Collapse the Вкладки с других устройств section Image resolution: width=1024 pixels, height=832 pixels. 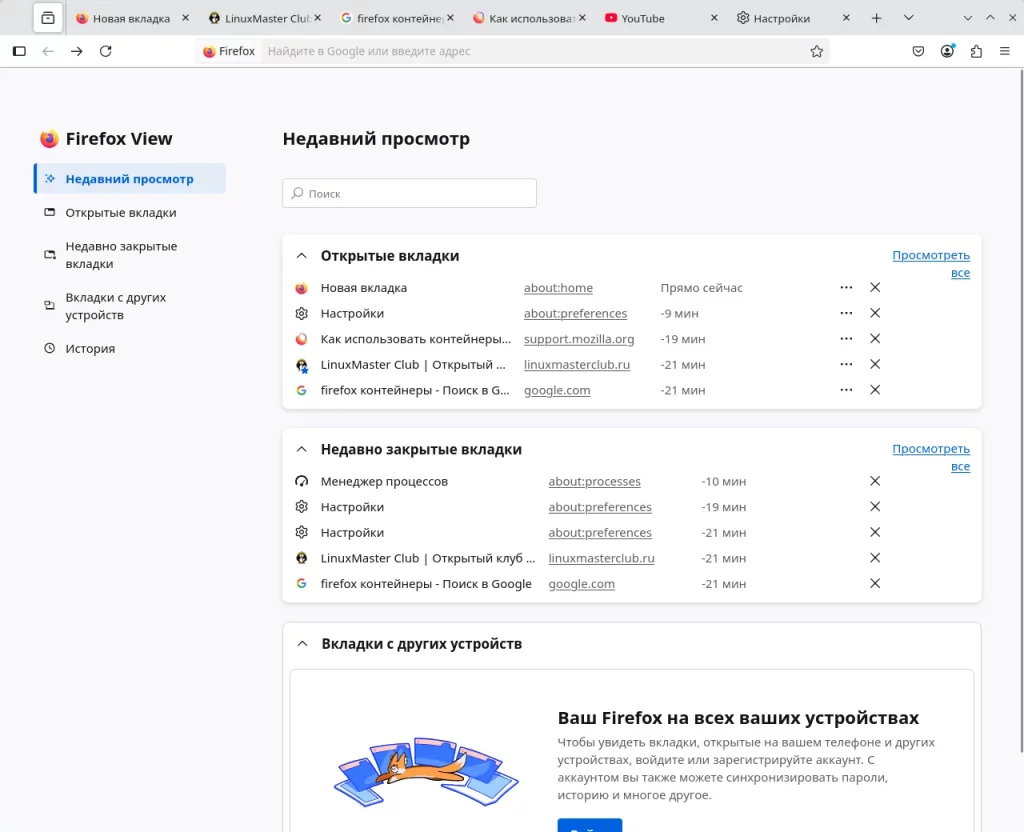coord(302,644)
